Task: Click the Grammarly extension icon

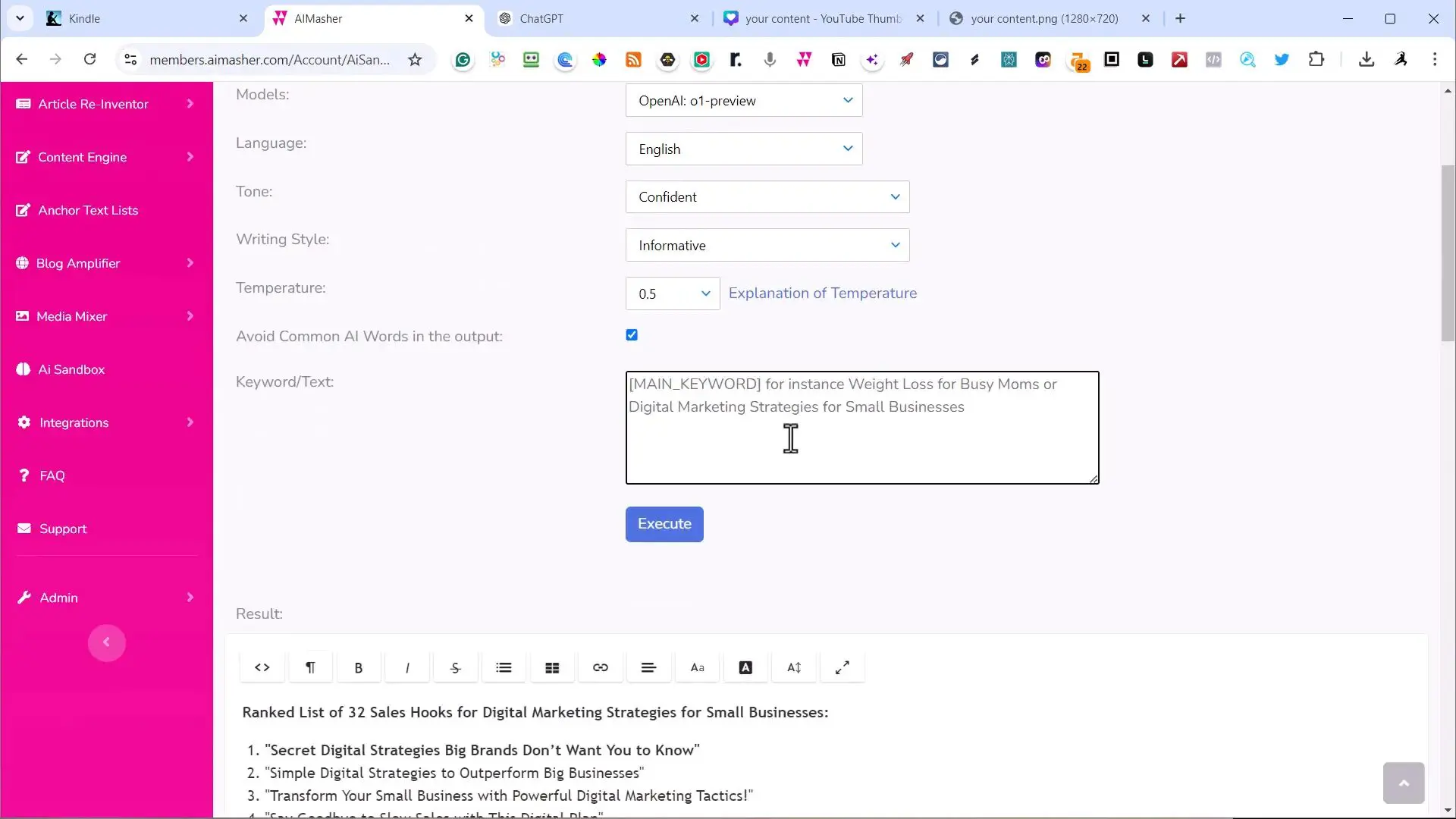Action: point(463,60)
